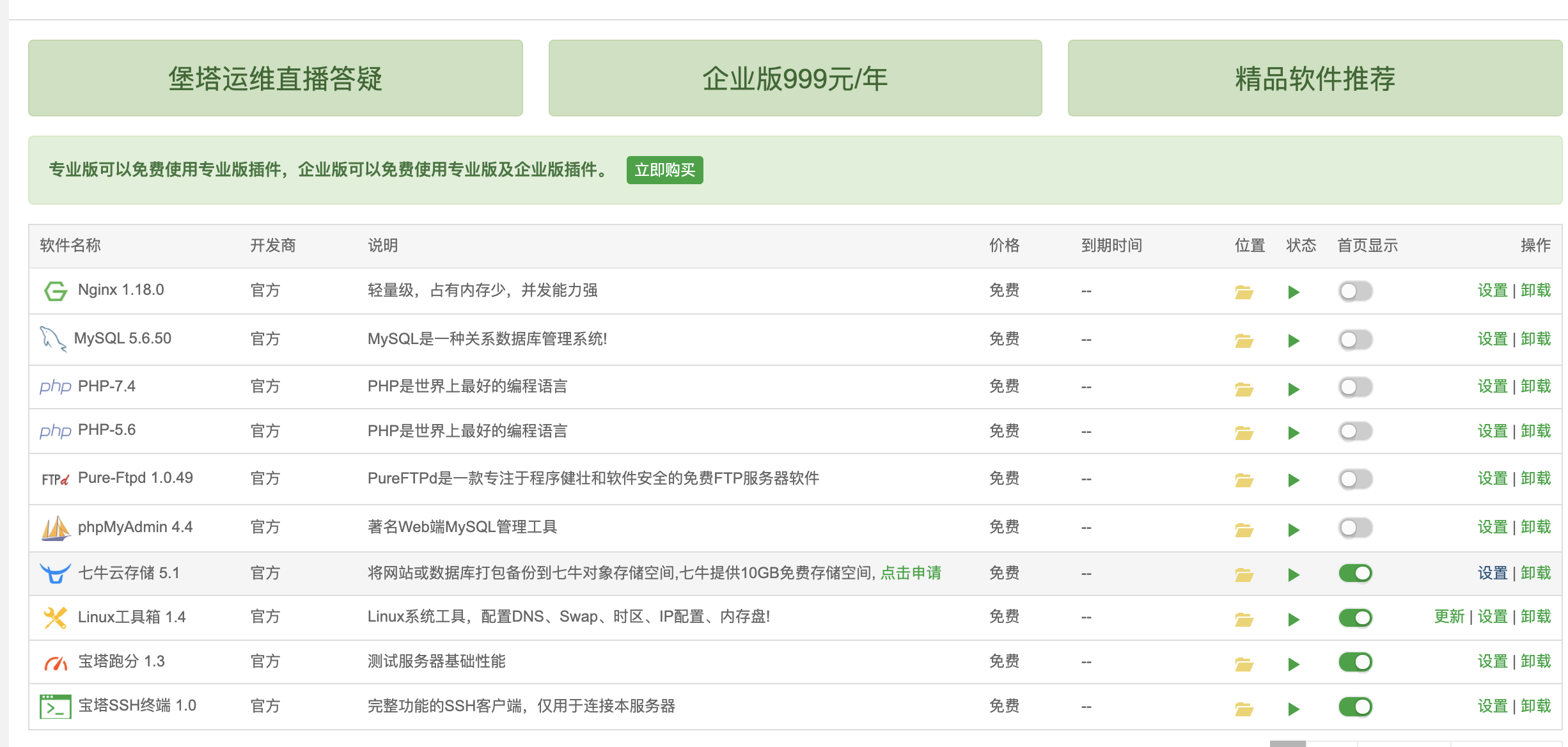Open the PHP-7.4 folder location icon

click(1244, 389)
